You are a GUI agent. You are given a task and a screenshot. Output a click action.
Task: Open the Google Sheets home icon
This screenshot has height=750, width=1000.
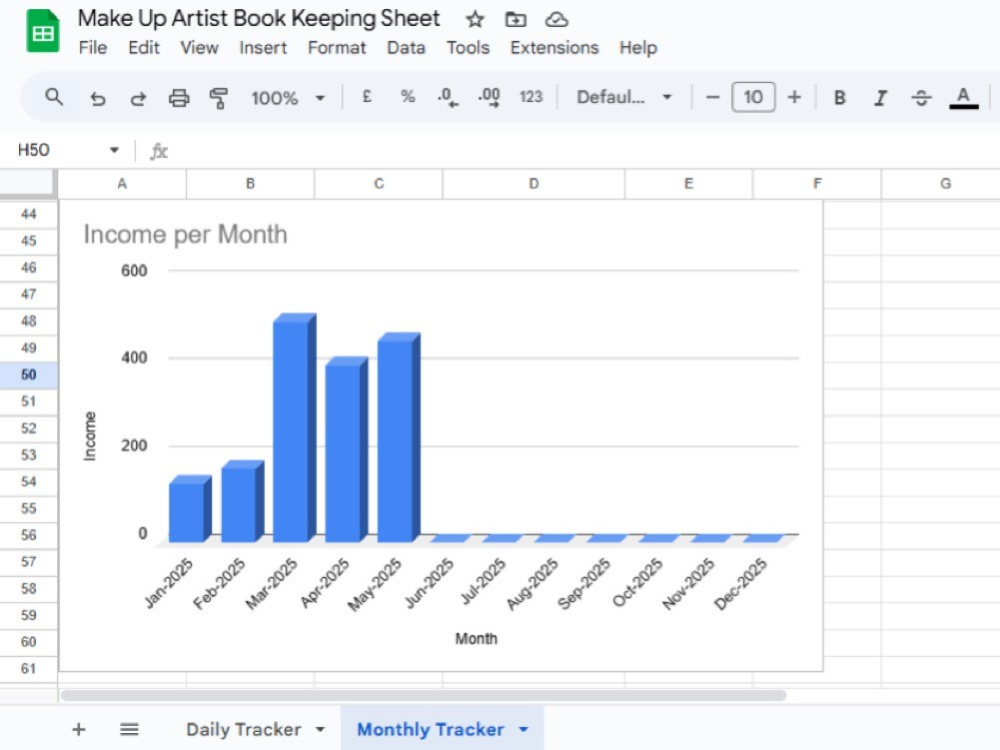click(x=43, y=31)
